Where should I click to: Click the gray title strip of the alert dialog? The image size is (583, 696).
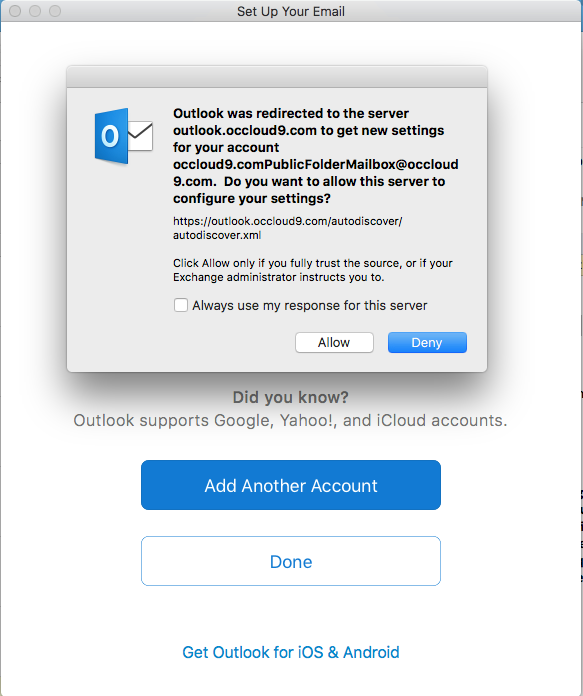[x=277, y=77]
